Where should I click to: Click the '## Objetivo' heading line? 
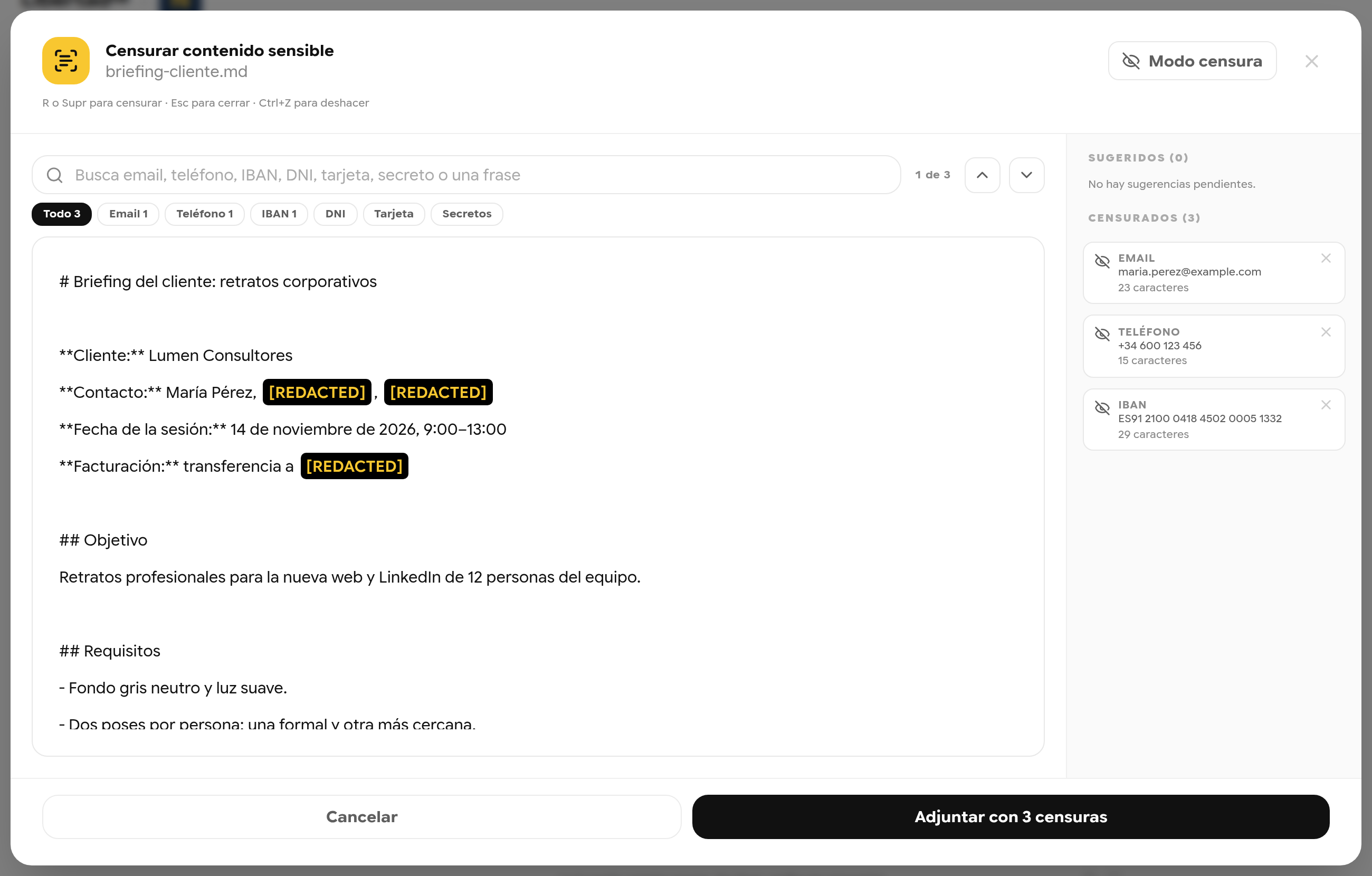[x=103, y=540]
